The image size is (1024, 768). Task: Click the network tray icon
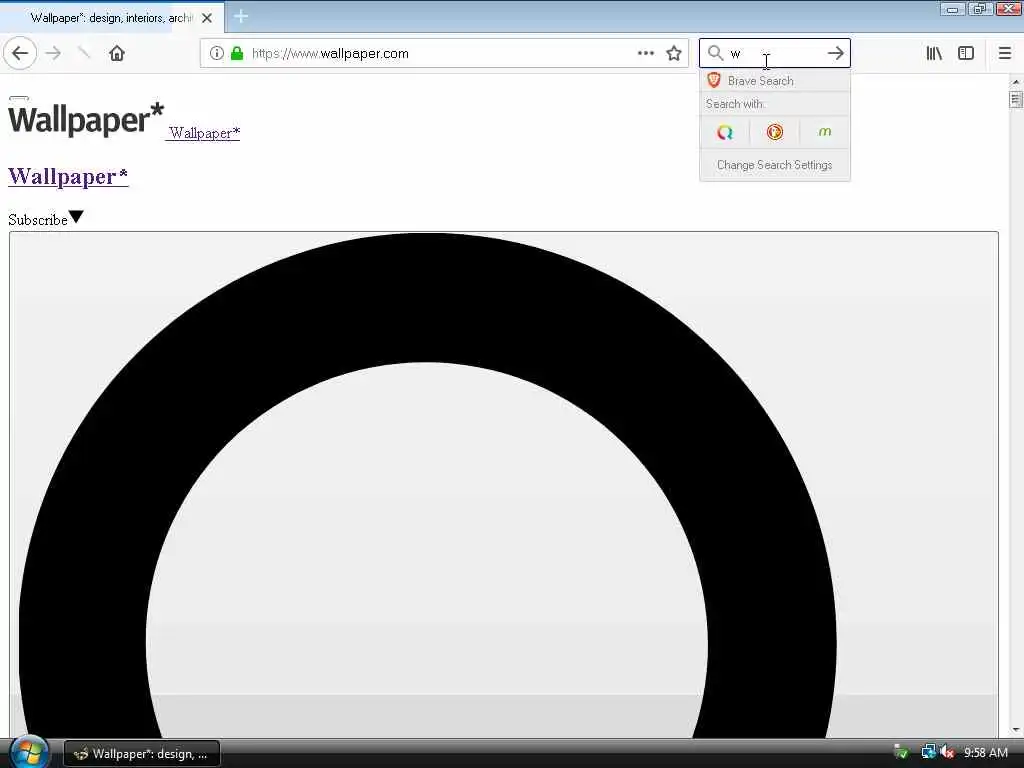coord(928,752)
